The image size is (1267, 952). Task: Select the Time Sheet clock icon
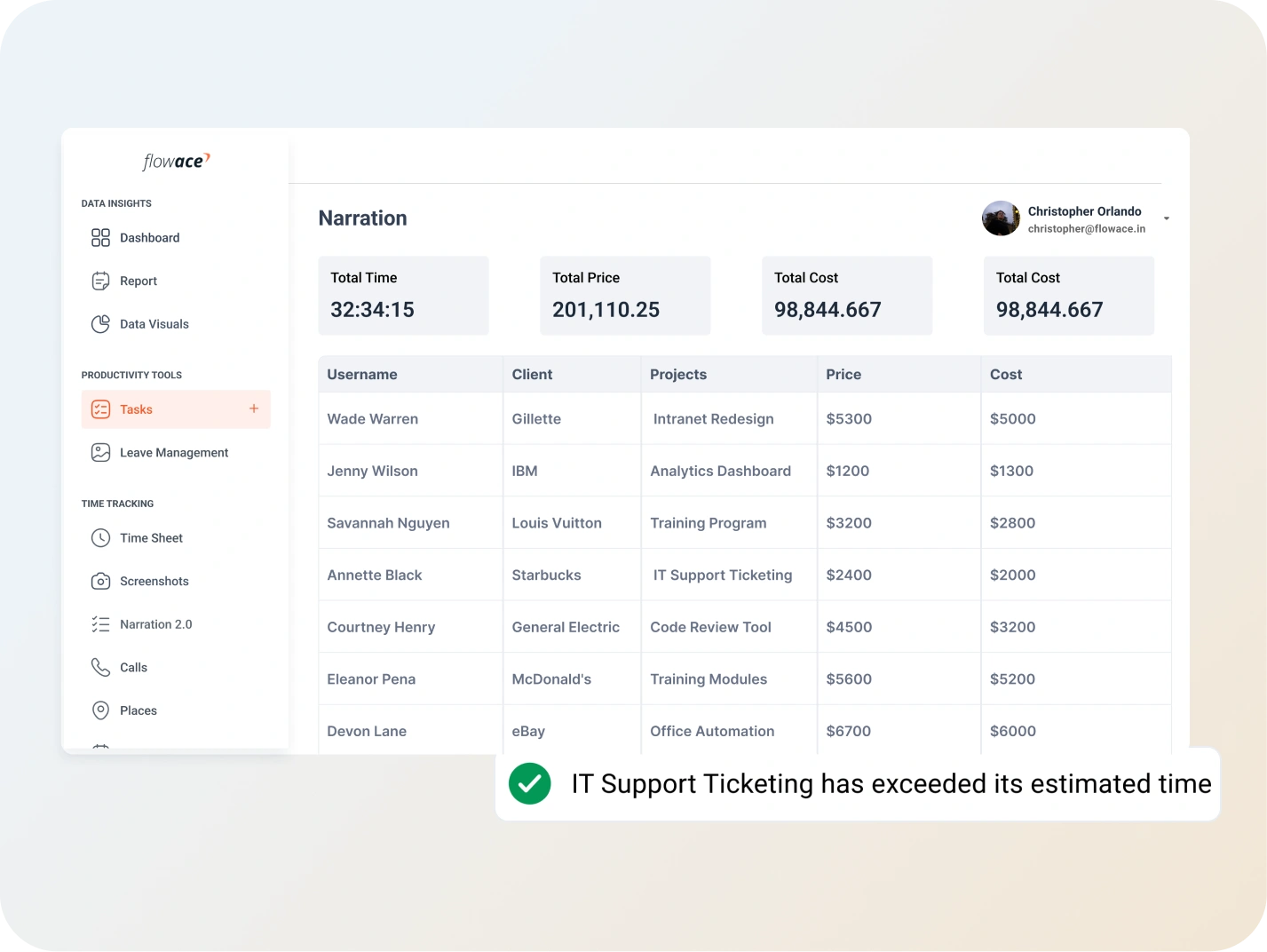pos(100,538)
